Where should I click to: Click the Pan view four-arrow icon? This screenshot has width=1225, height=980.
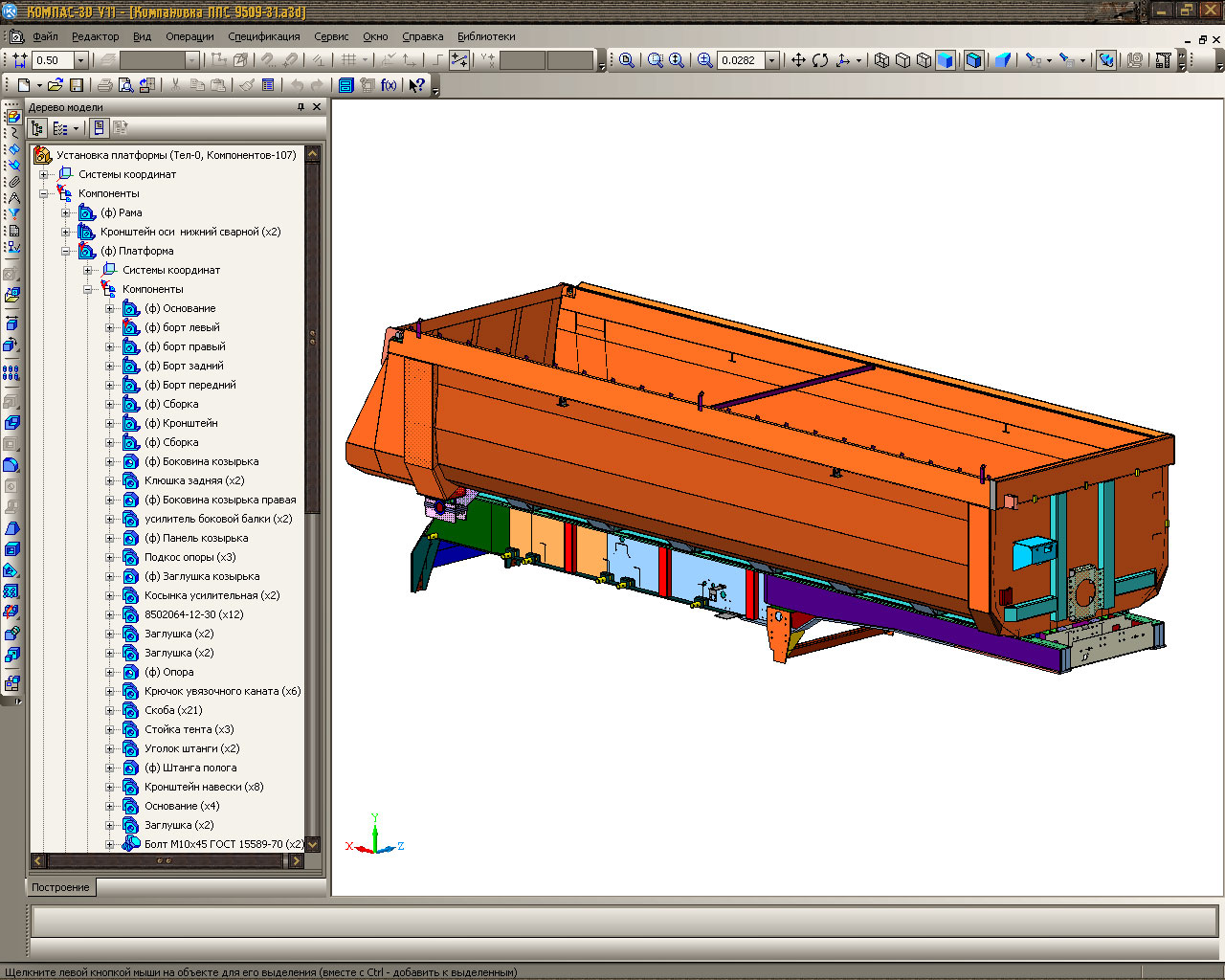click(797, 60)
